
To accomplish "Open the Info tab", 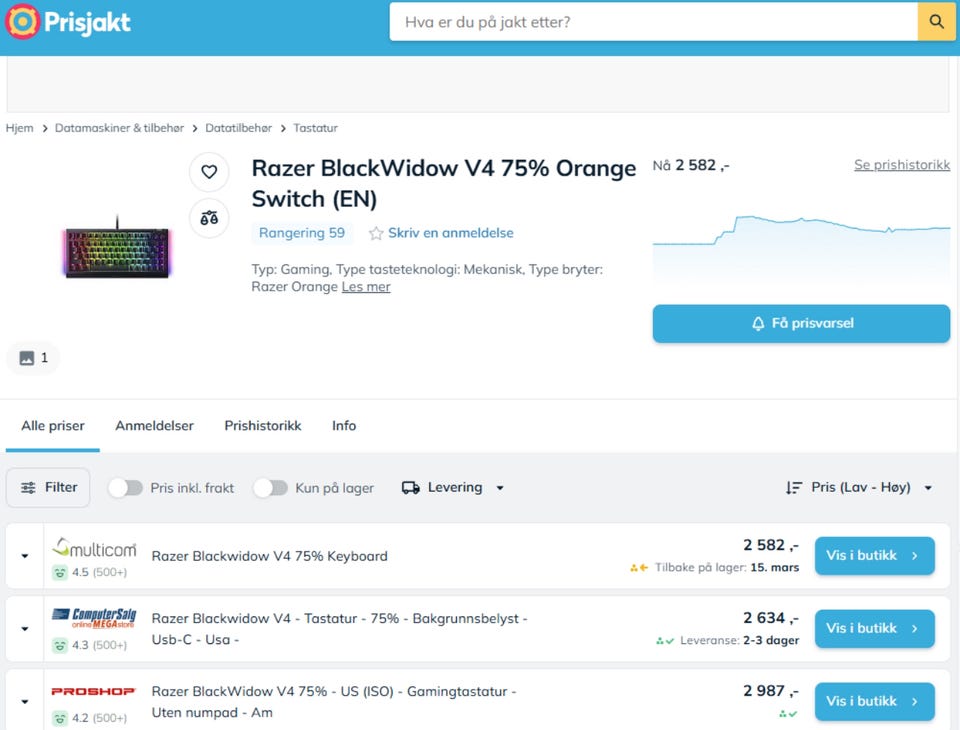I will tap(344, 426).
